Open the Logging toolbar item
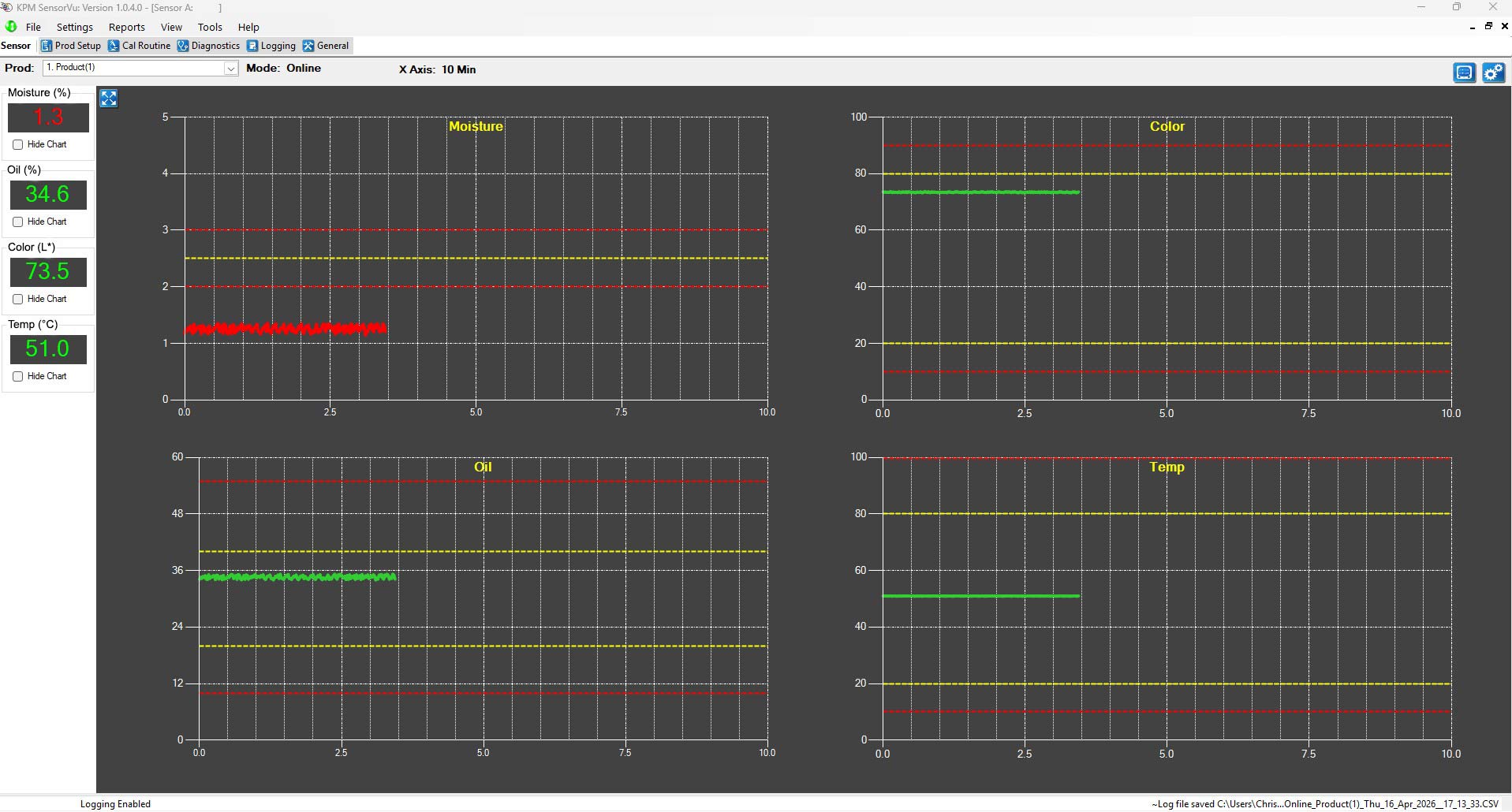This screenshot has width=1512, height=812. pos(271,46)
